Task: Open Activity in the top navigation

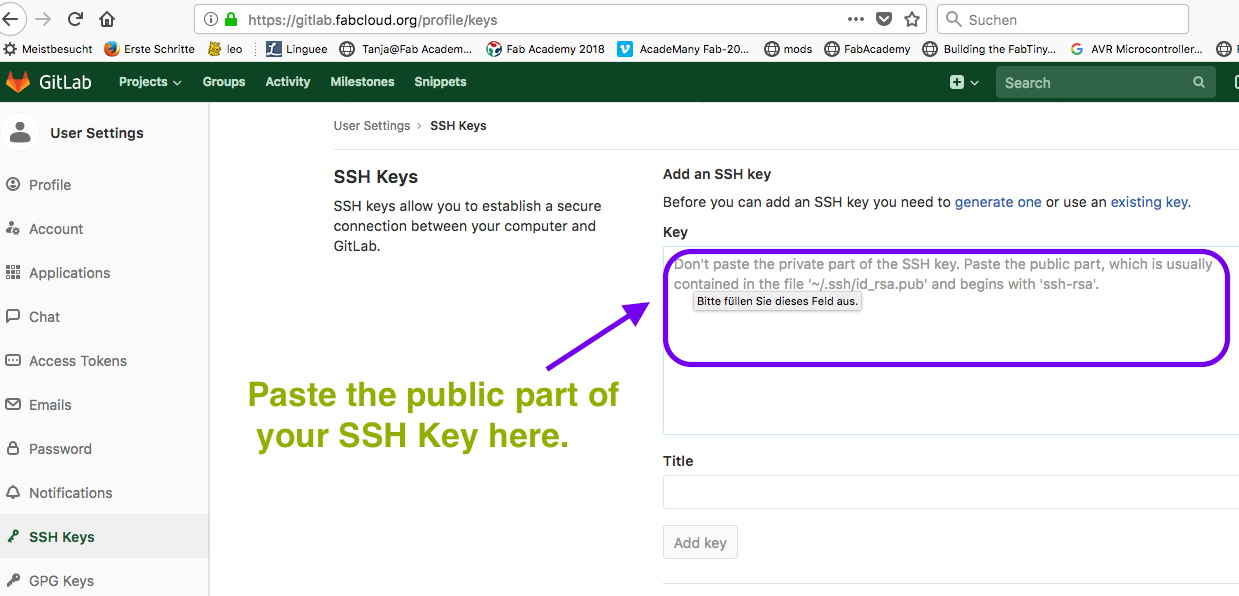Action: (288, 82)
